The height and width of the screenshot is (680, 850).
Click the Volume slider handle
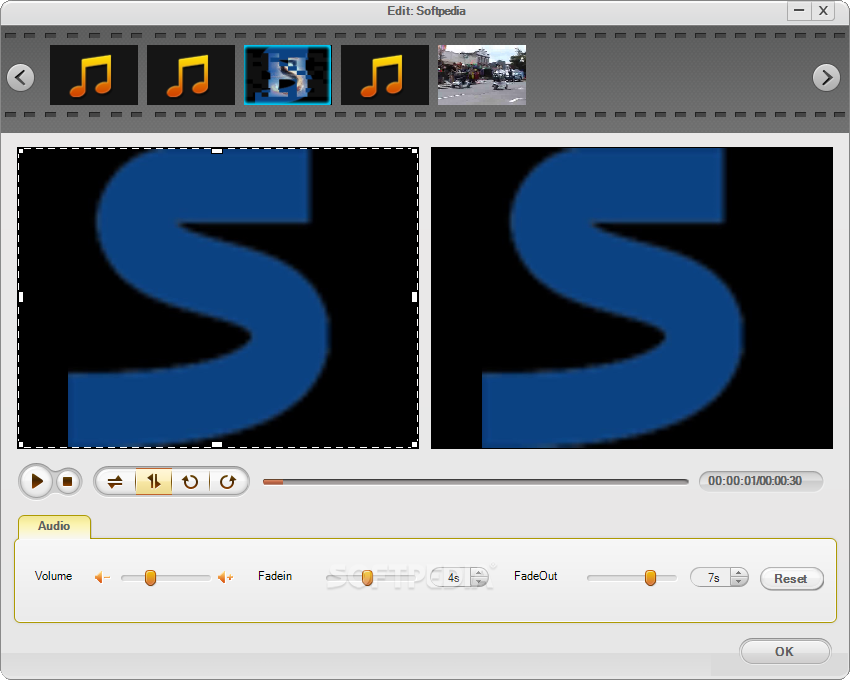coord(151,578)
